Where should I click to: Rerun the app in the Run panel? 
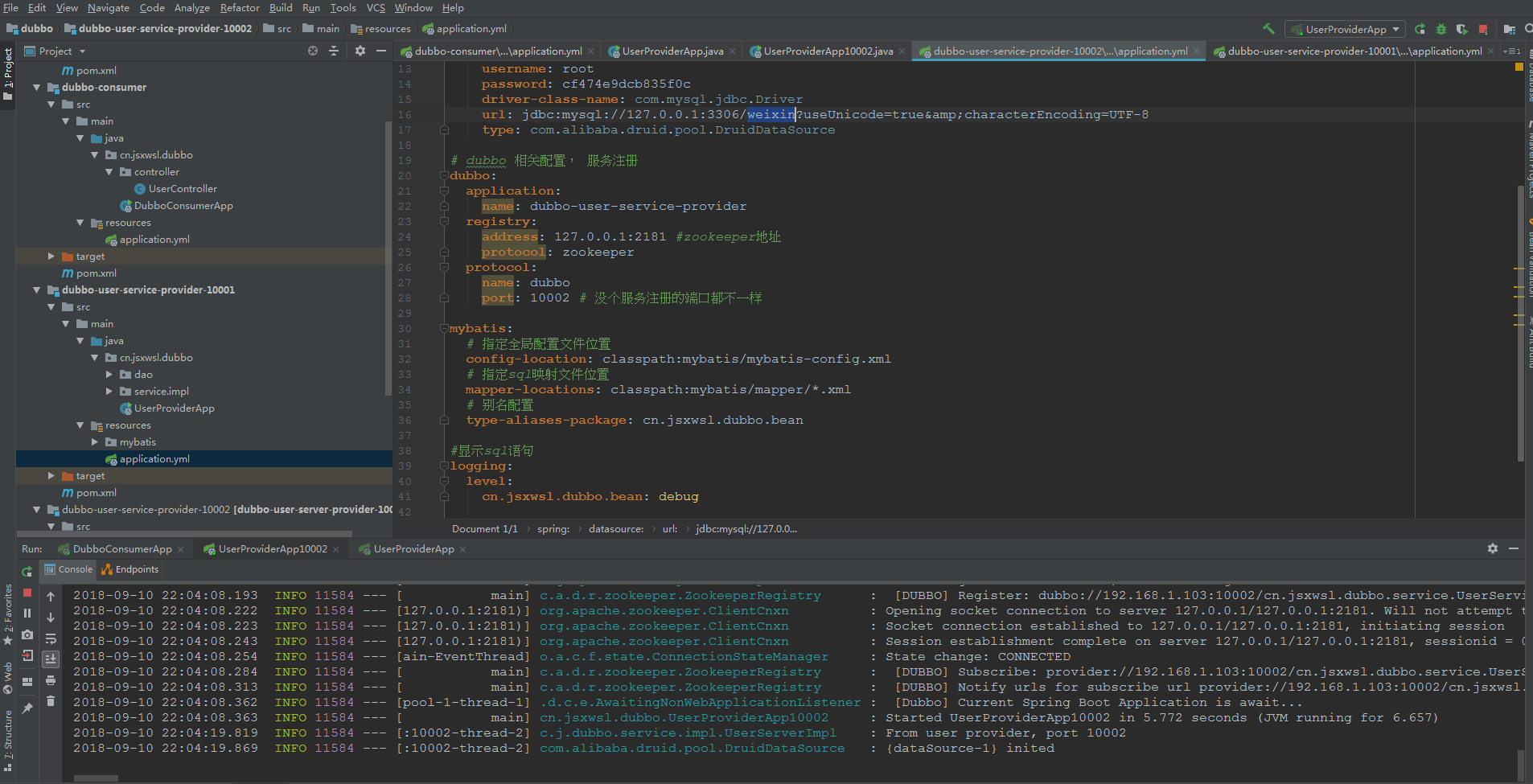coord(27,572)
